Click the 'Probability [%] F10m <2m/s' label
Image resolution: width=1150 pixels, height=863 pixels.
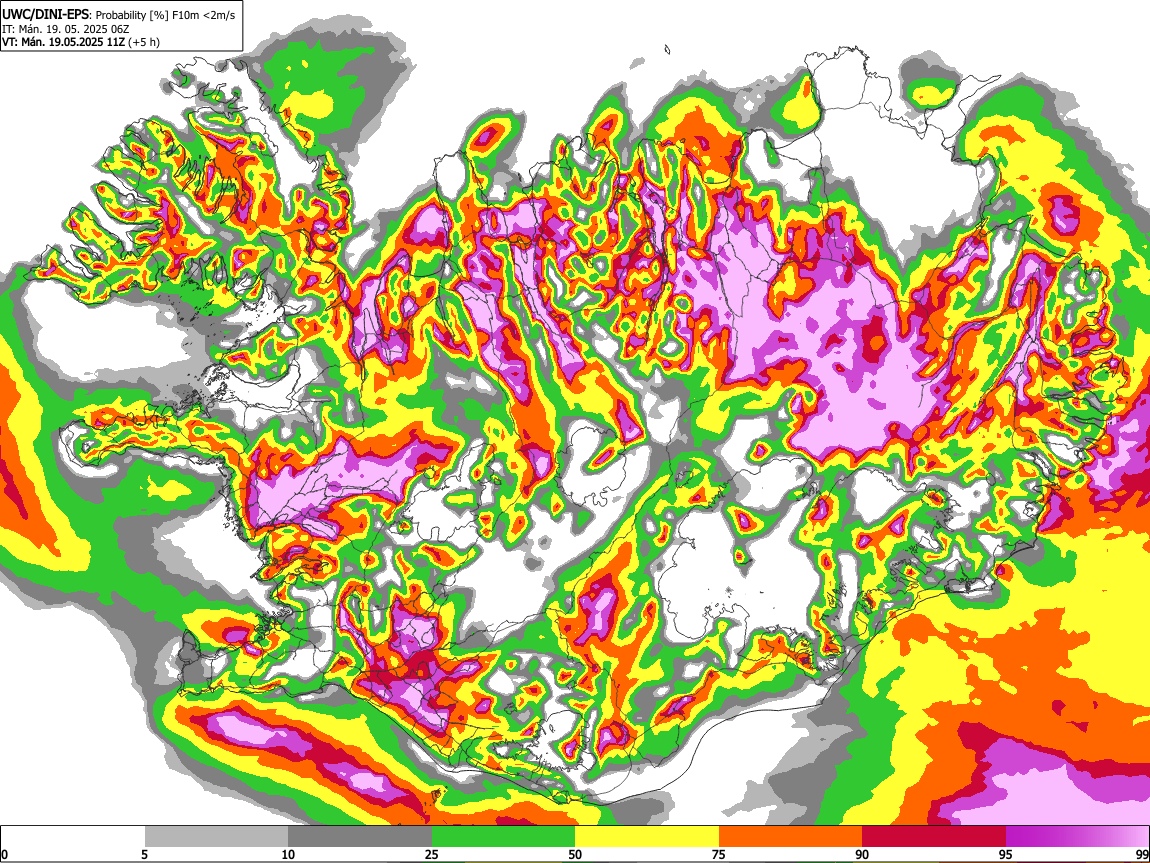[166, 15]
